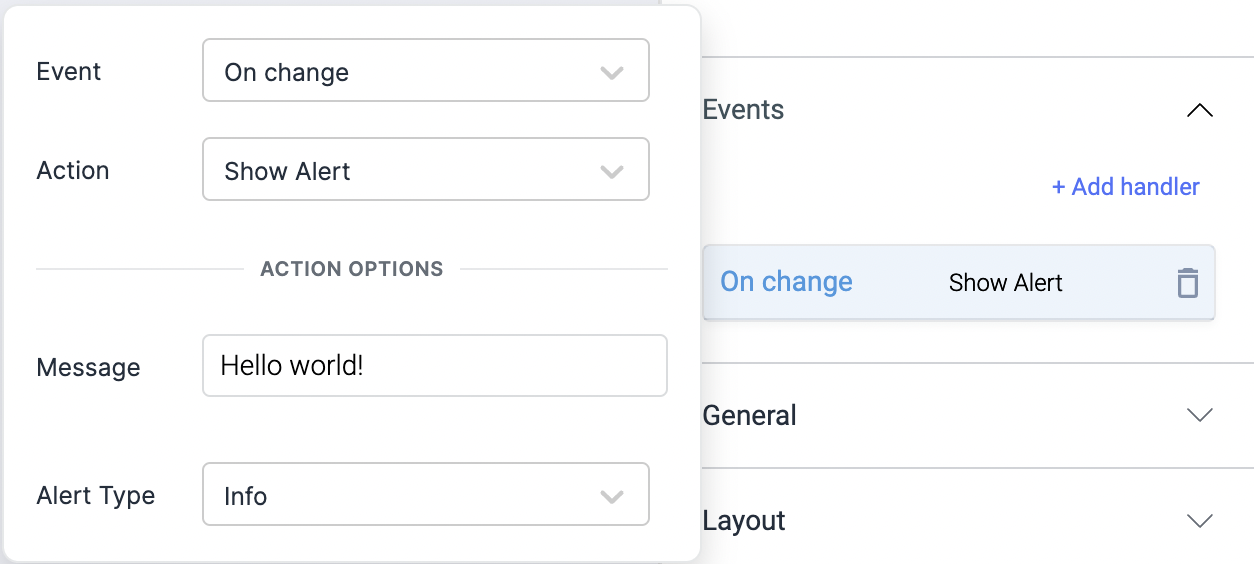This screenshot has width=1254, height=564.
Task: Click the Message field with Hello world!
Action: click(434, 366)
